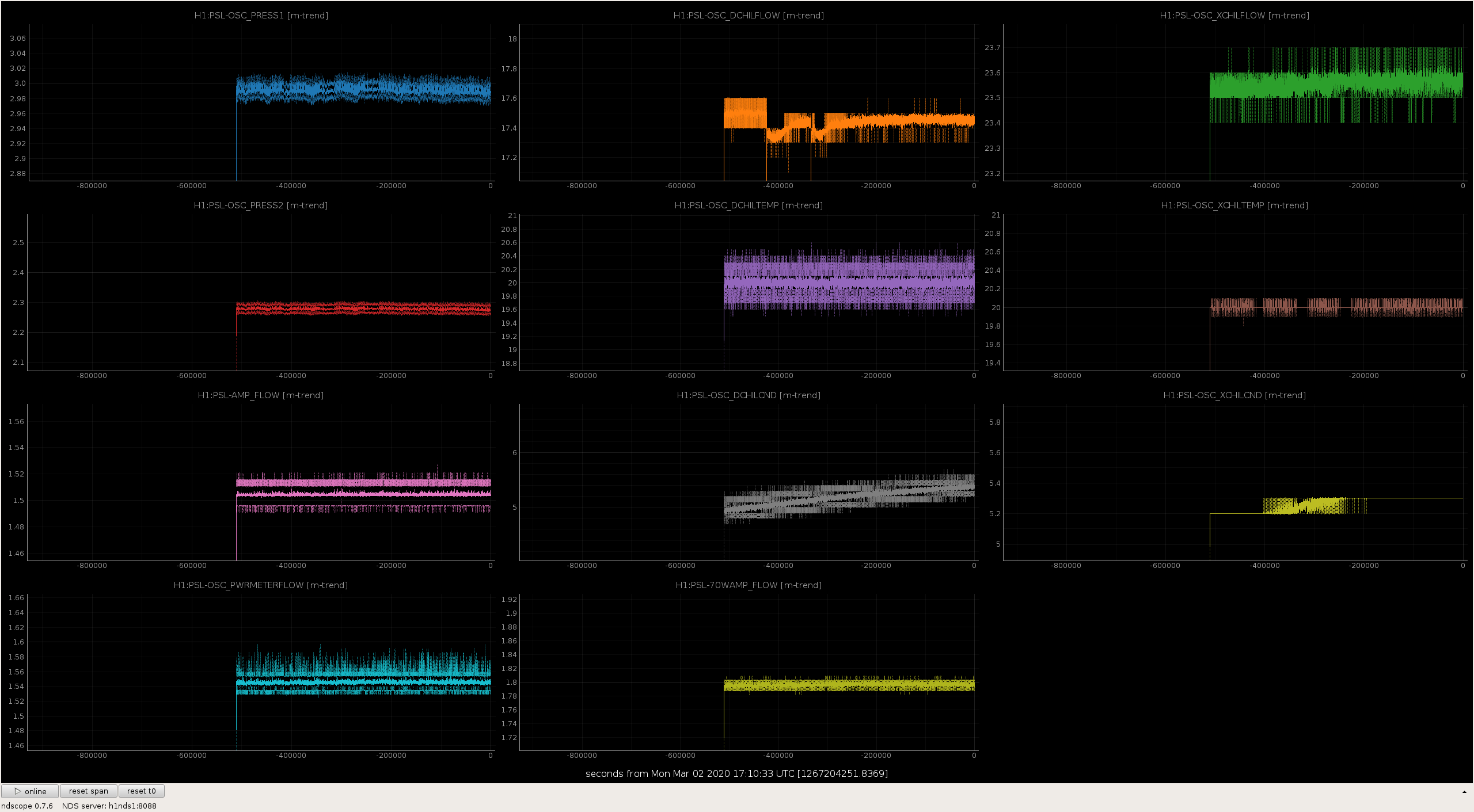This screenshot has width=1474, height=812.
Task: Click the purple DCHILTEMP trend trace
Action: point(849,279)
